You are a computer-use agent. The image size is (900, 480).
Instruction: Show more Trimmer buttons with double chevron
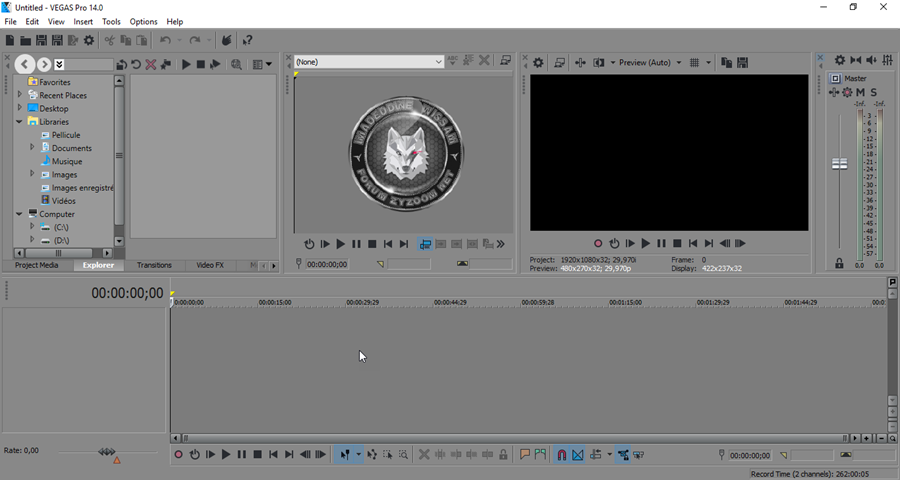[x=501, y=244]
